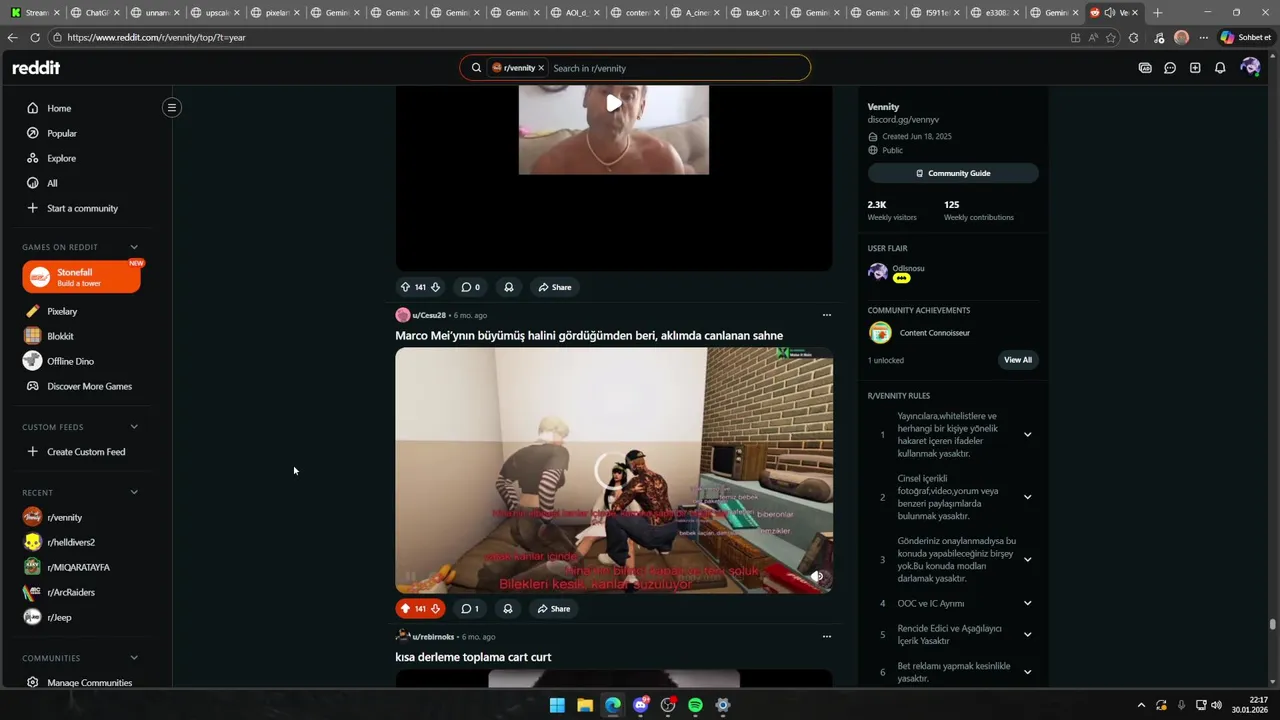The height and width of the screenshot is (720, 1280).
Task: Open Spotify from the Windows taskbar
Action: click(695, 705)
